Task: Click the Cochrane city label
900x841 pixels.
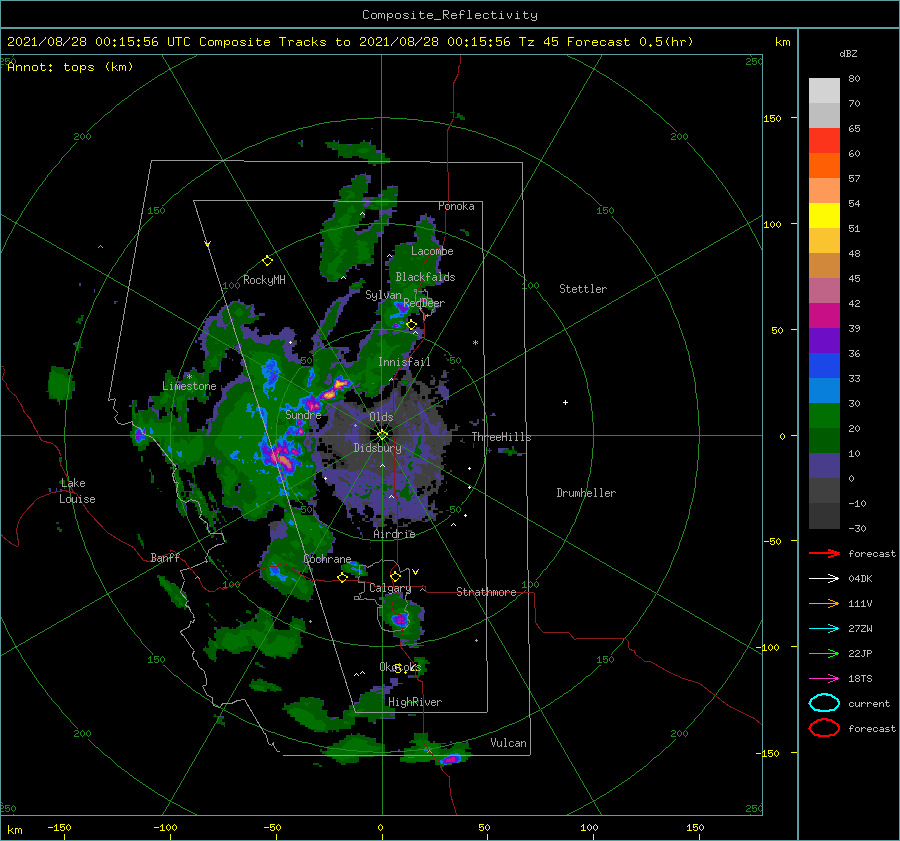Action: coord(327,559)
